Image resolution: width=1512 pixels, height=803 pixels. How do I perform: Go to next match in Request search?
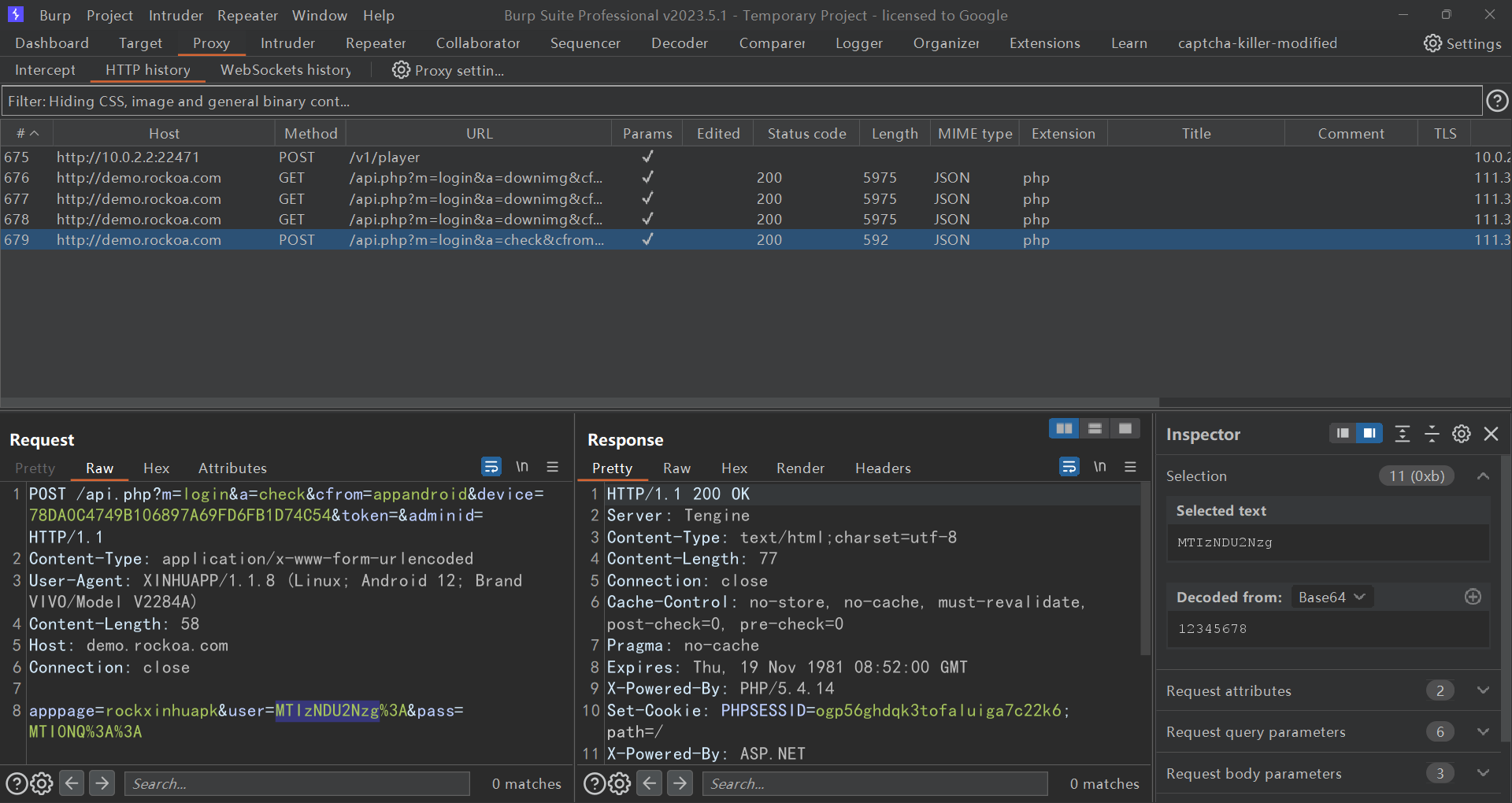tap(102, 783)
